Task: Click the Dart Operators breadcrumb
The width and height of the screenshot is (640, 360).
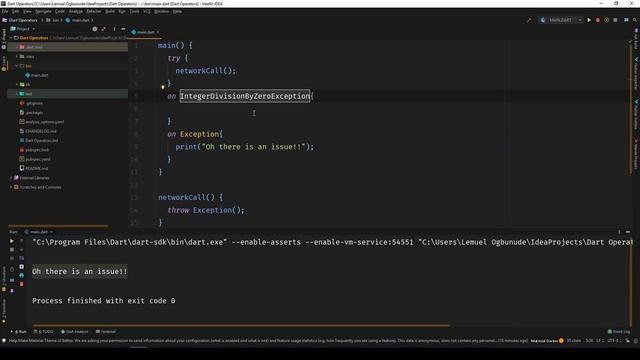Action: [x=20, y=20]
